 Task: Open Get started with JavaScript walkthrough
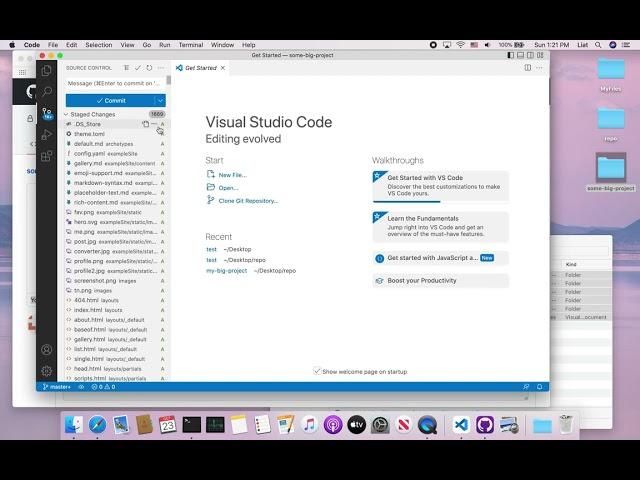441,258
